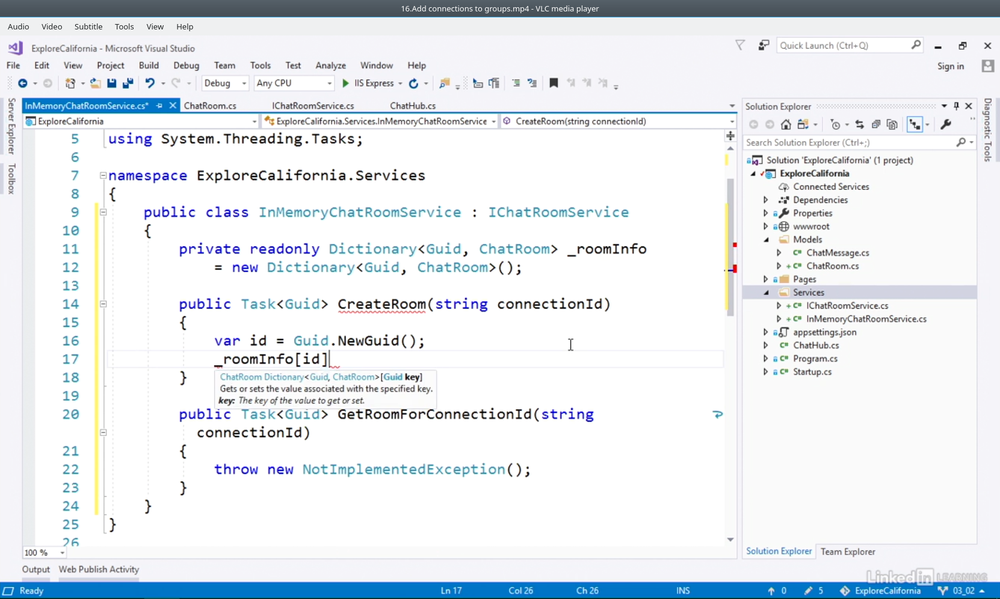Screen dimensions: 1000x599
Task: Pin the InMemoryChatRoomService.cs tab
Action: pos(159,106)
